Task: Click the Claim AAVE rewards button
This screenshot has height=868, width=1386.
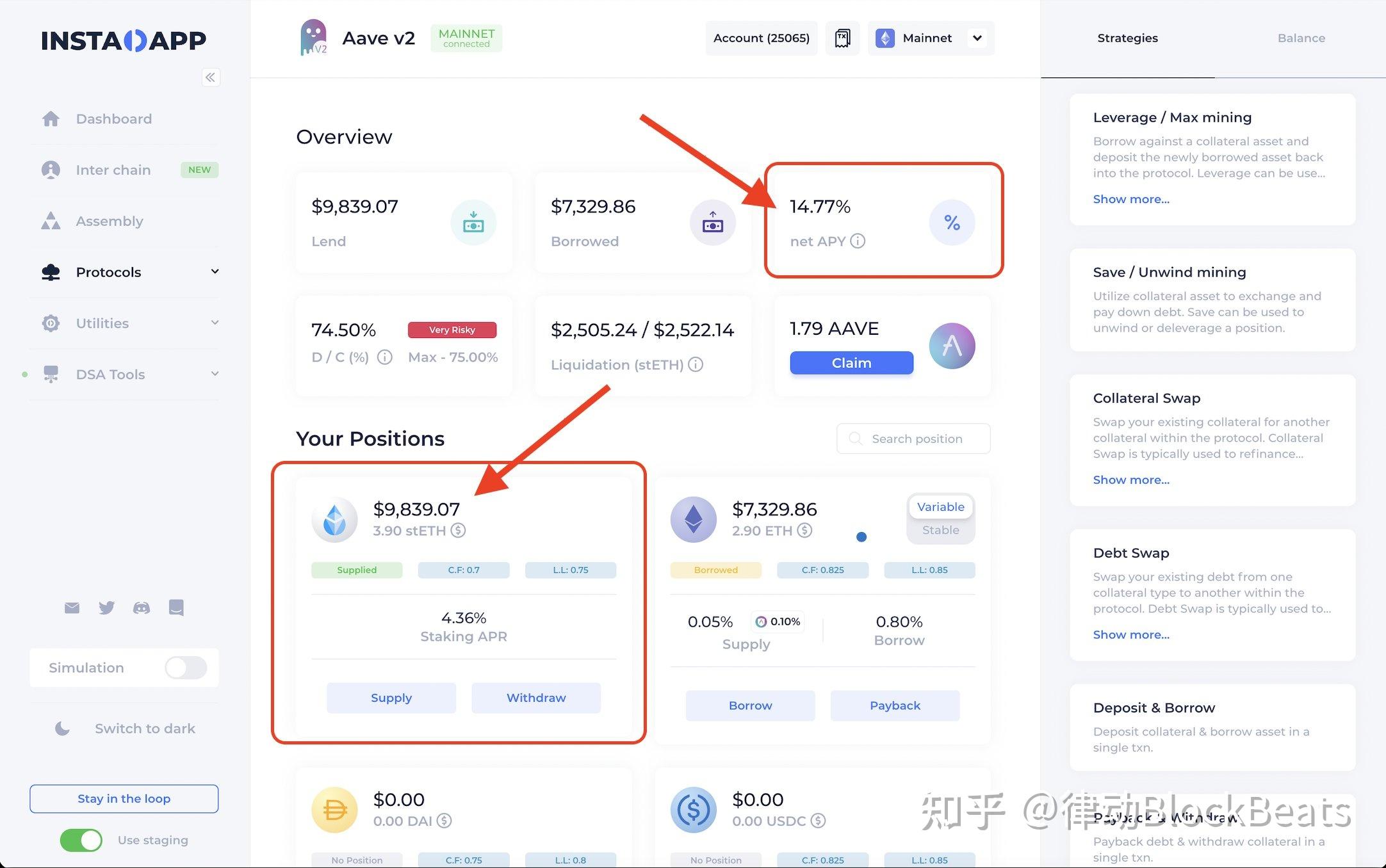Action: 850,362
